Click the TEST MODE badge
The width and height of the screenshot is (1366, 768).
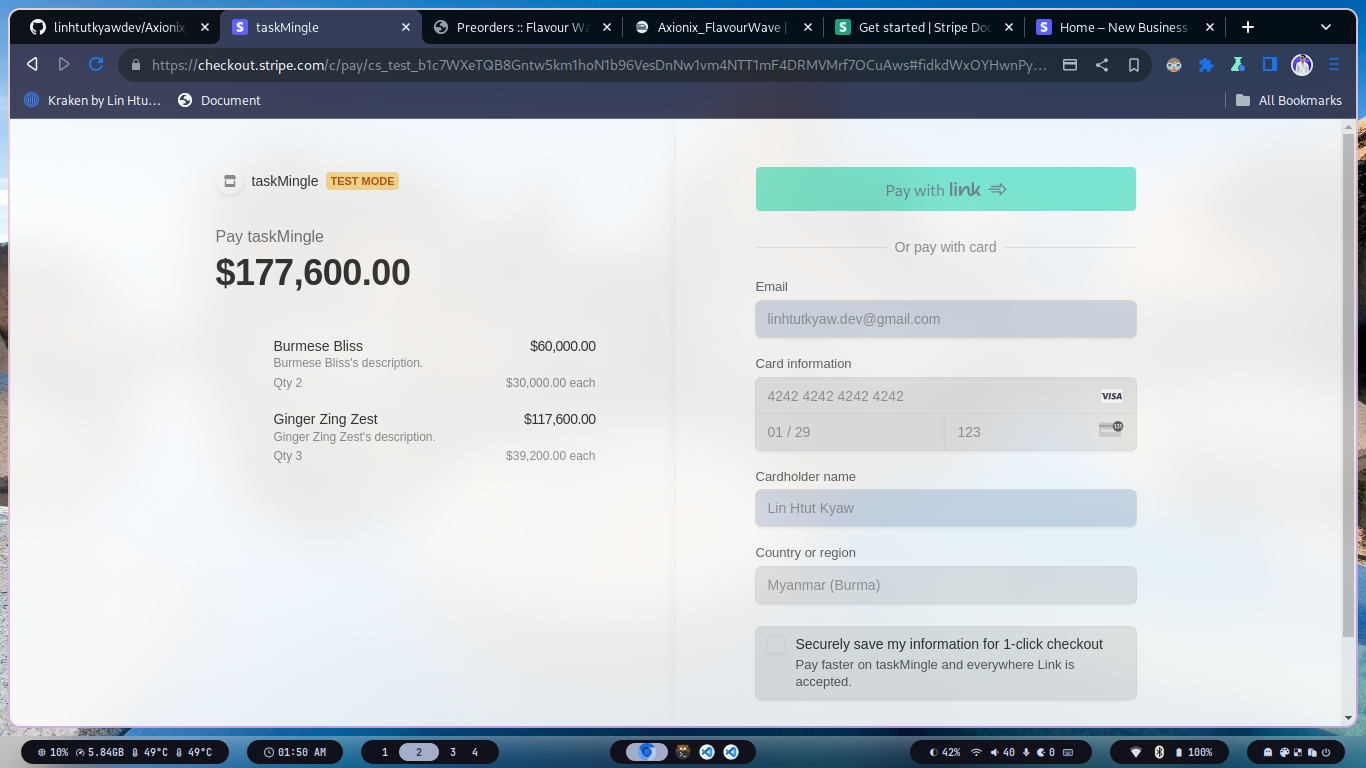pyautogui.click(x=362, y=181)
